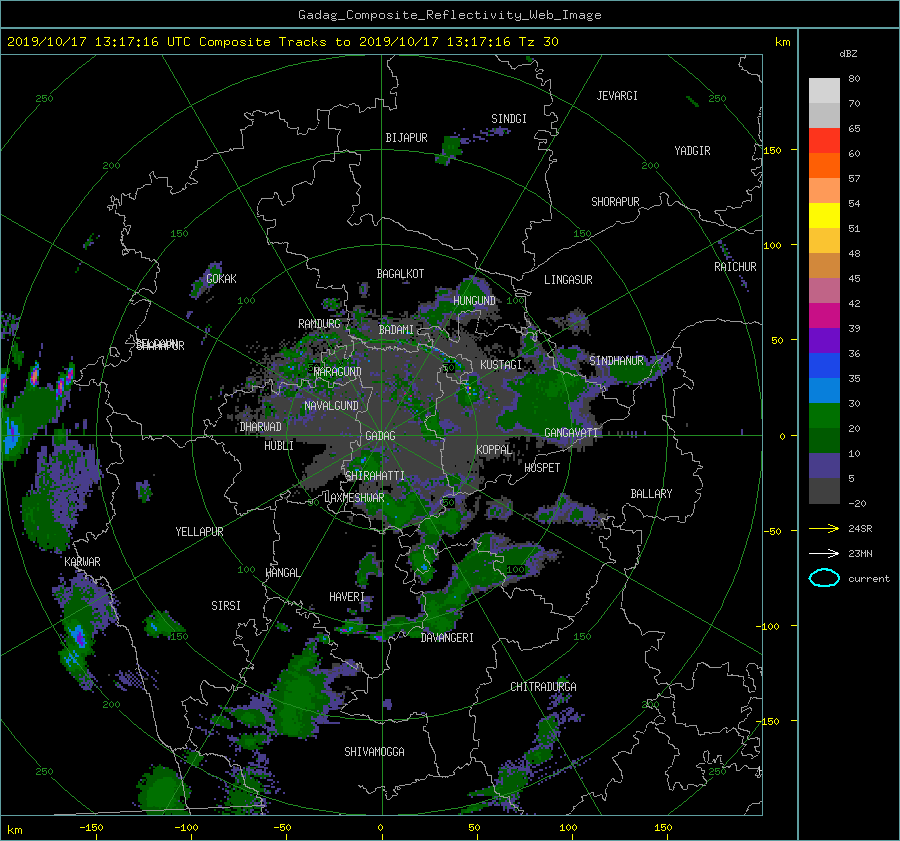
Task: Click the 'current' legend text
Action: coord(868,579)
